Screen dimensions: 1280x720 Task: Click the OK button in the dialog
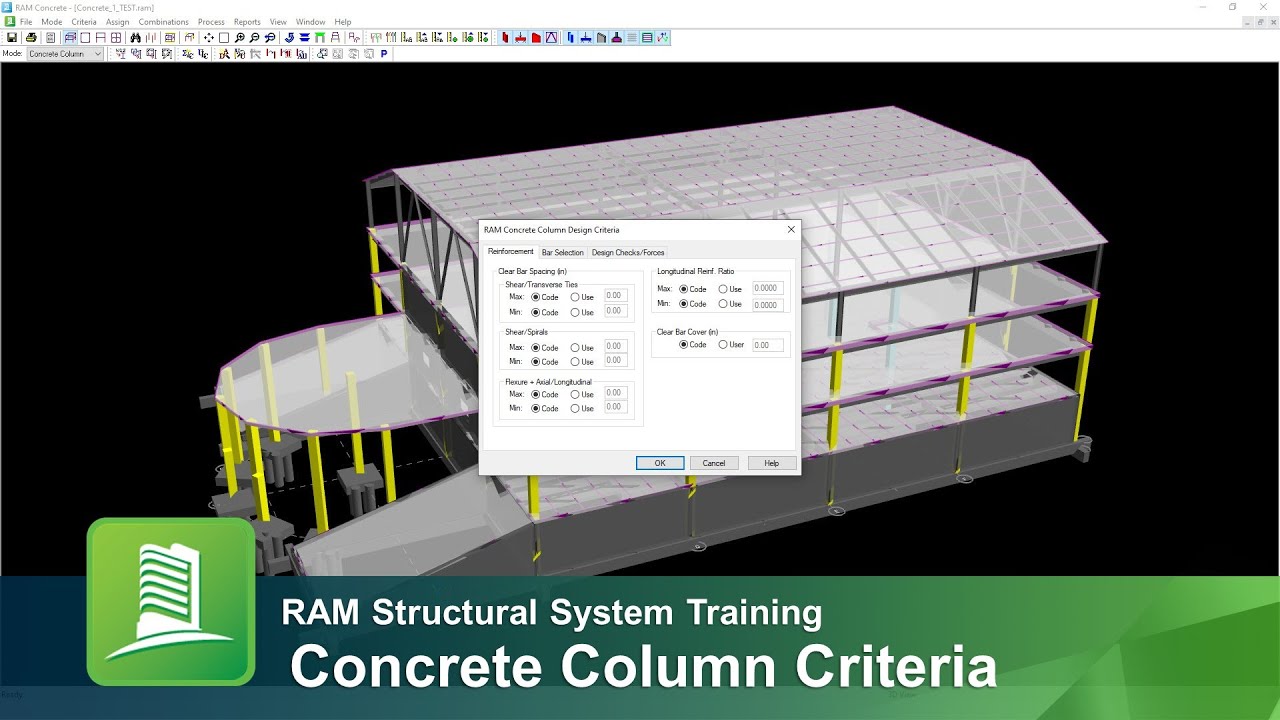(x=660, y=463)
